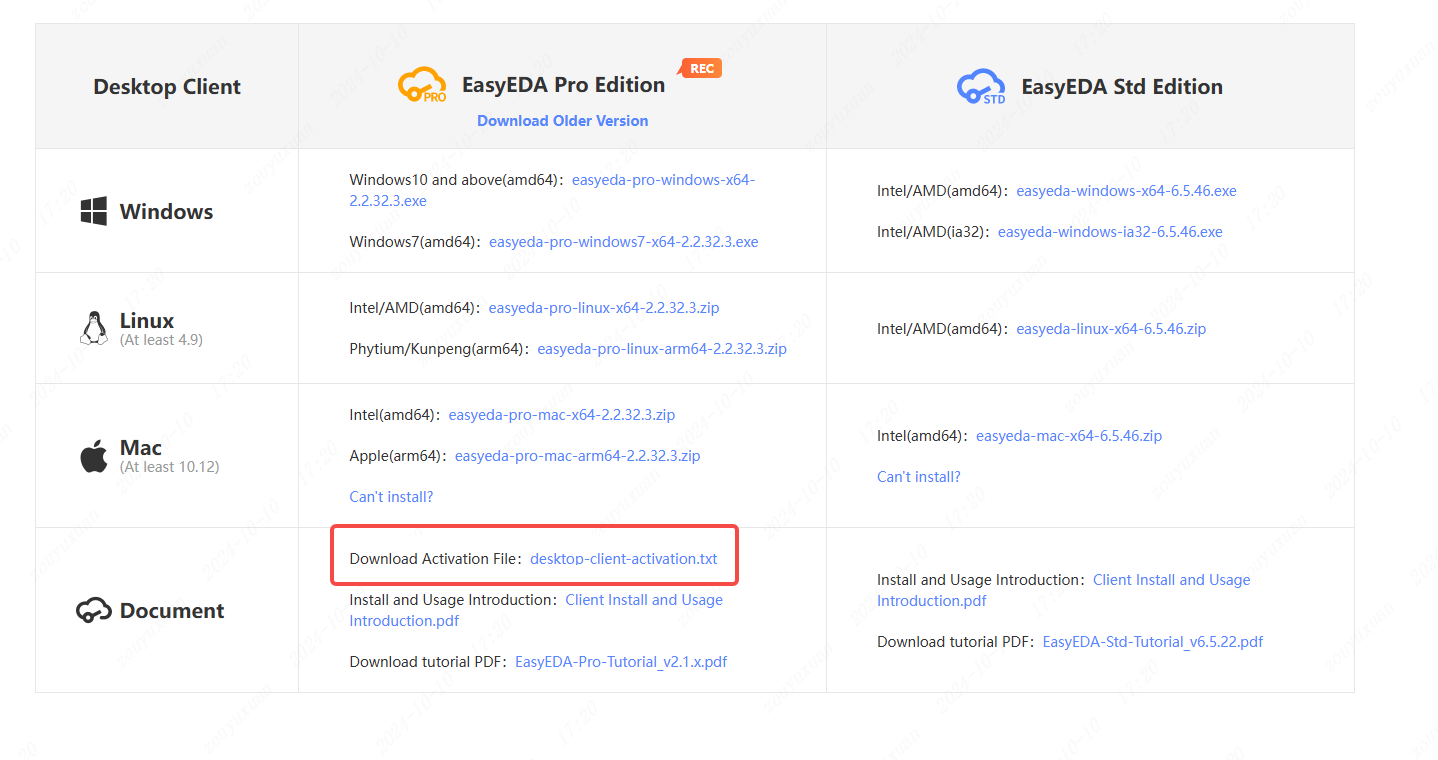
Task: Click the Desktop Client header cell
Action: point(167,87)
